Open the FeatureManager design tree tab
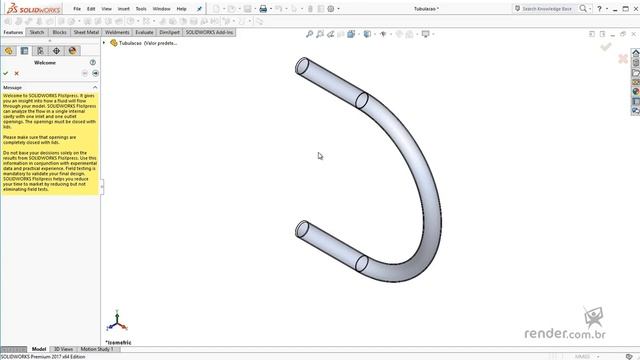This screenshot has height=360, width=640. tap(9, 51)
